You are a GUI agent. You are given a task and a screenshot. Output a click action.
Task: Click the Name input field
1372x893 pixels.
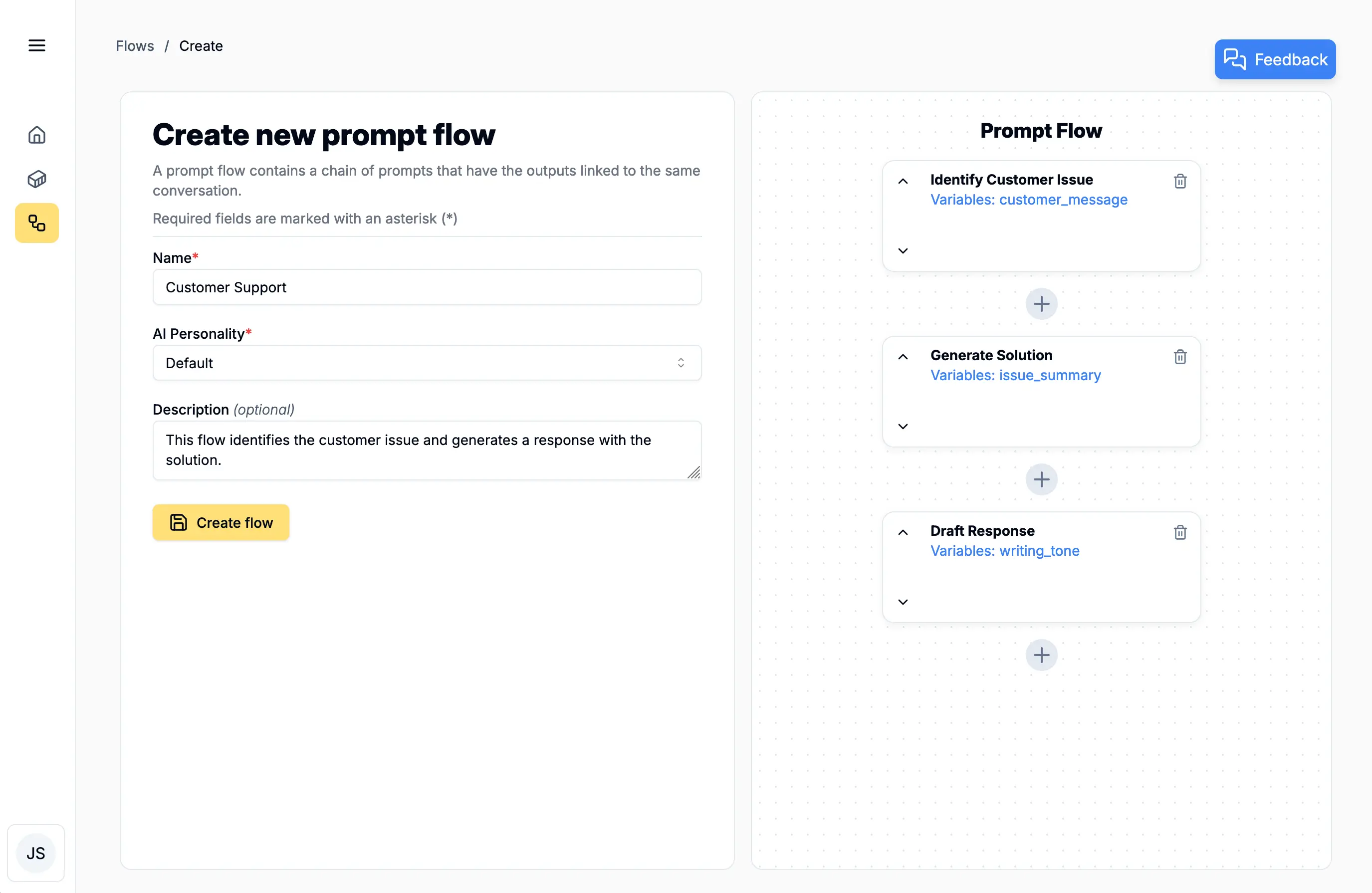pyautogui.click(x=427, y=287)
